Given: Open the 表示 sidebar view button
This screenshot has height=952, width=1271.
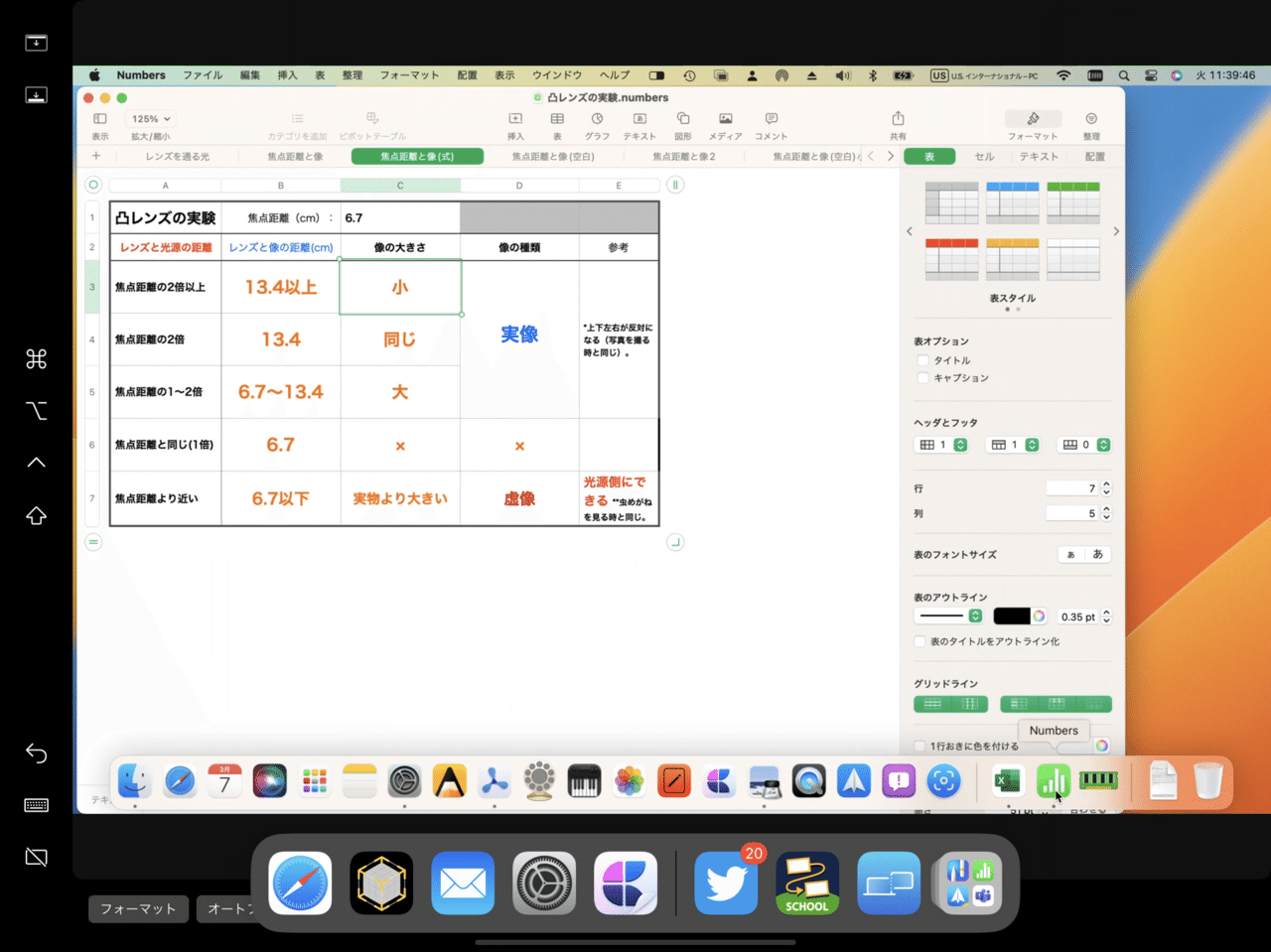Looking at the screenshot, I should 100,119.
